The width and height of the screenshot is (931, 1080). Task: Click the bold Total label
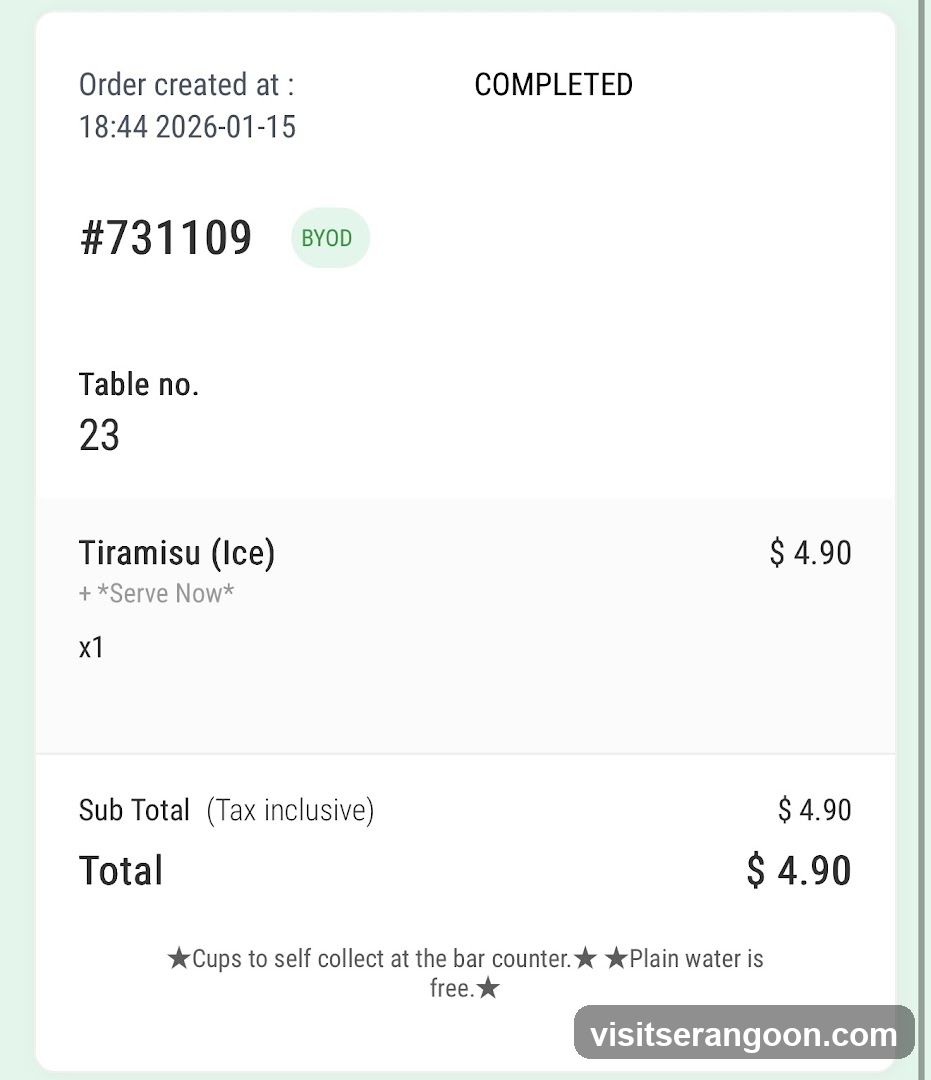121,871
